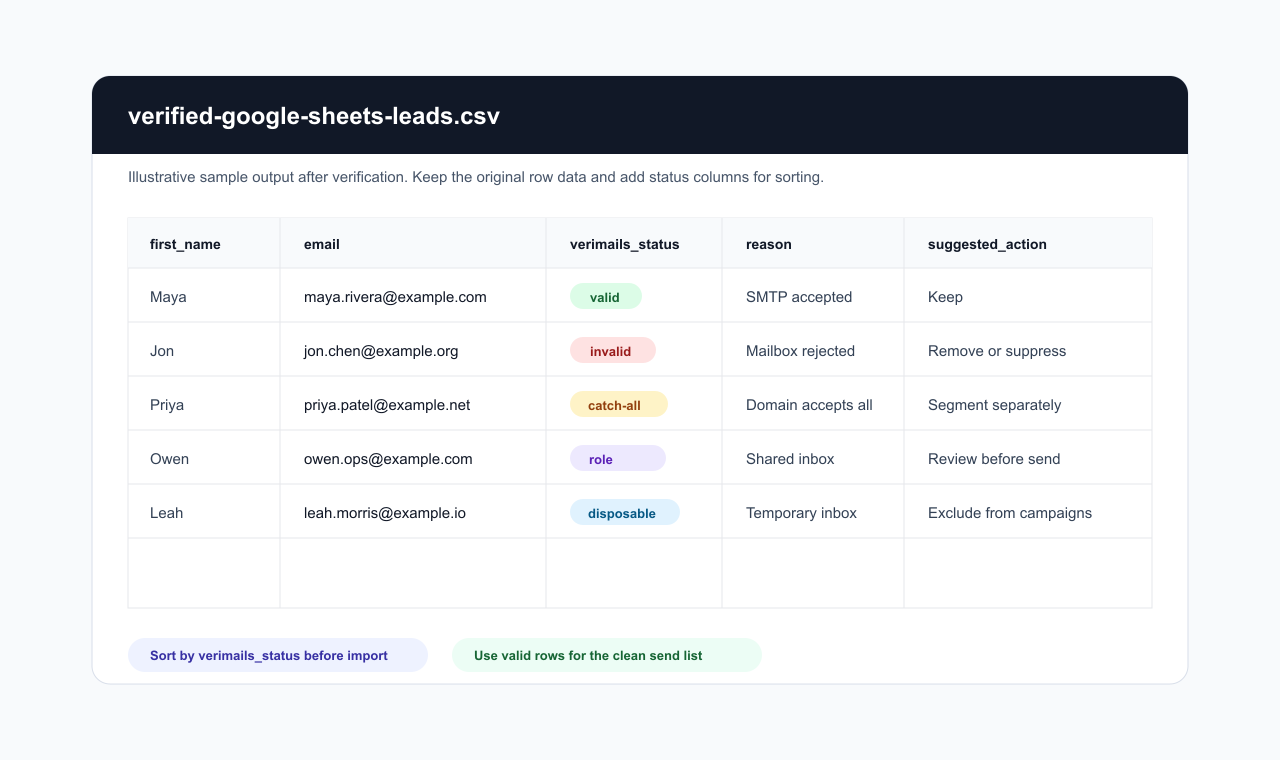Select the reason column header
Viewport: 1280px width, 760px height.
click(x=813, y=244)
